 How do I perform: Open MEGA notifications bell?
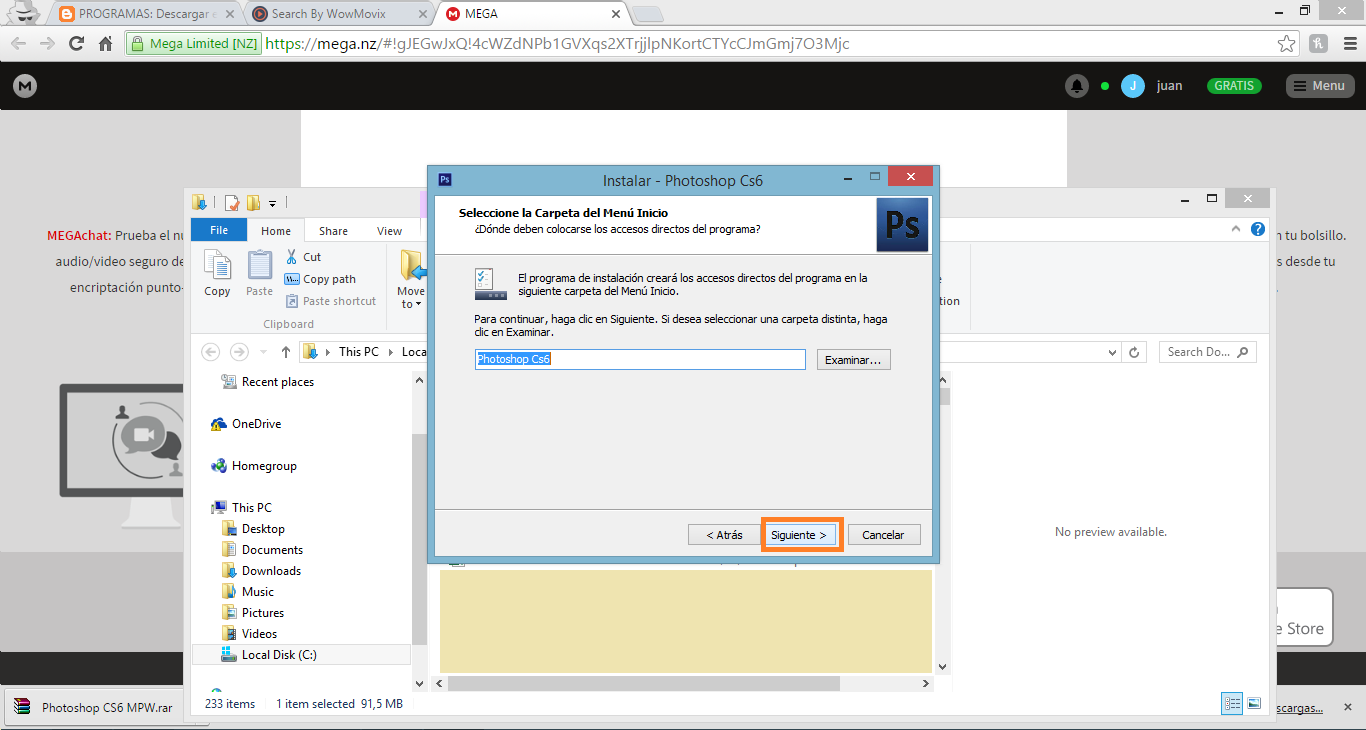pos(1076,86)
